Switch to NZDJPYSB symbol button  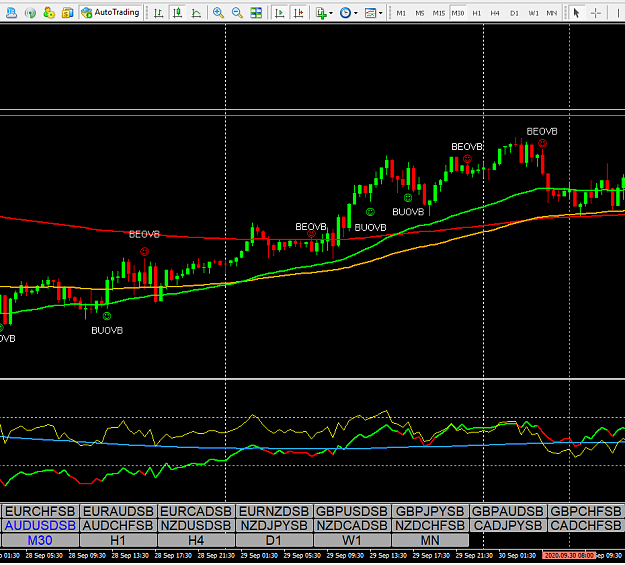(274, 526)
